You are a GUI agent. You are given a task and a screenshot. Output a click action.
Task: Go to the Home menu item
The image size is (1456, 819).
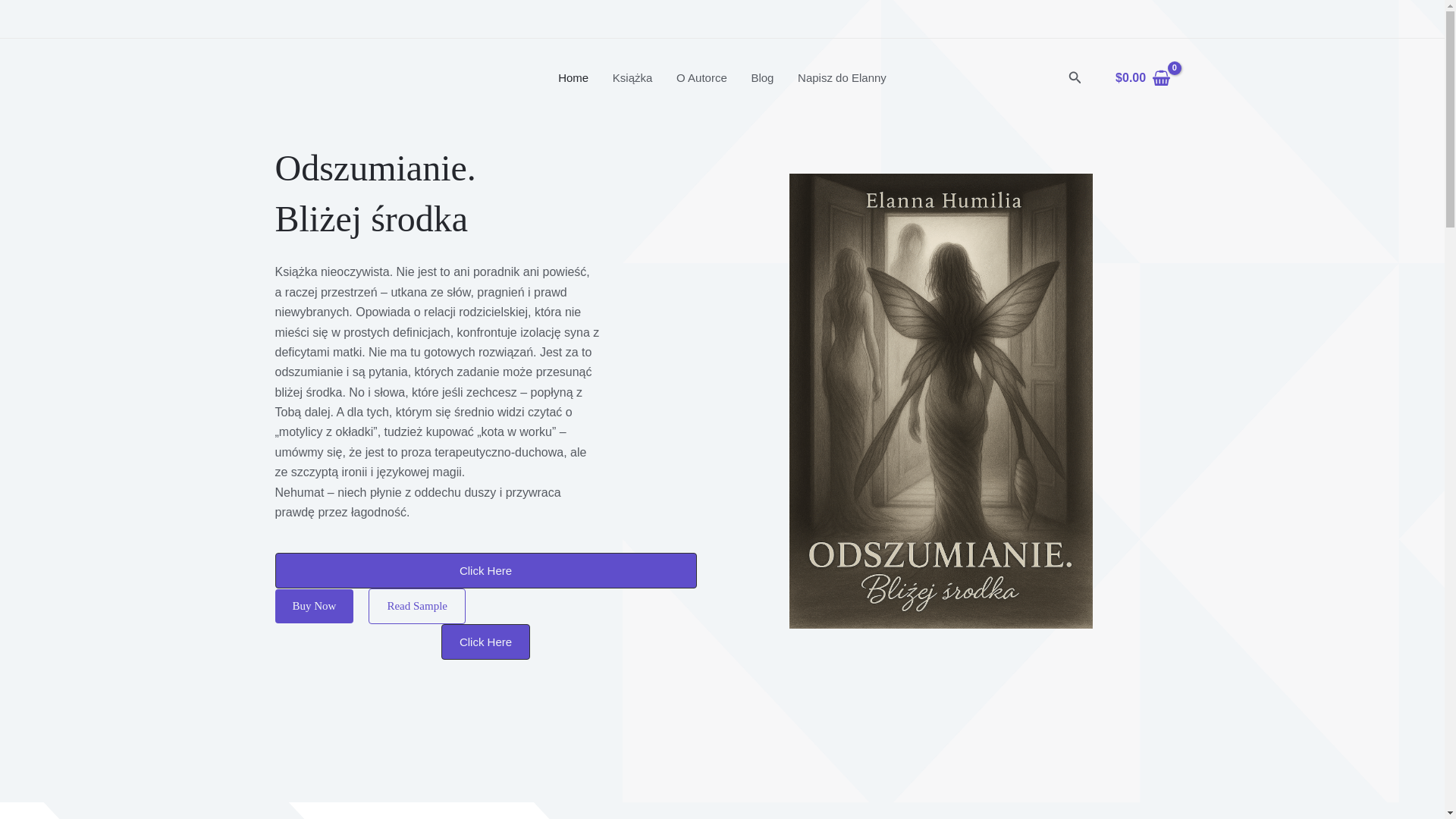573,77
